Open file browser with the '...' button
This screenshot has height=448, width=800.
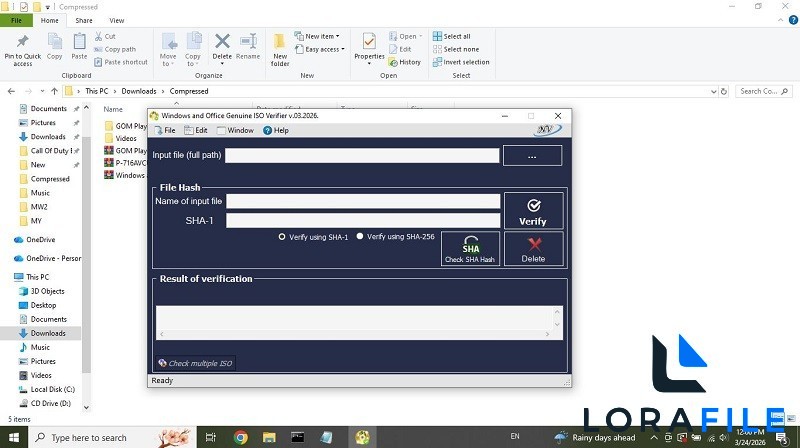532,156
